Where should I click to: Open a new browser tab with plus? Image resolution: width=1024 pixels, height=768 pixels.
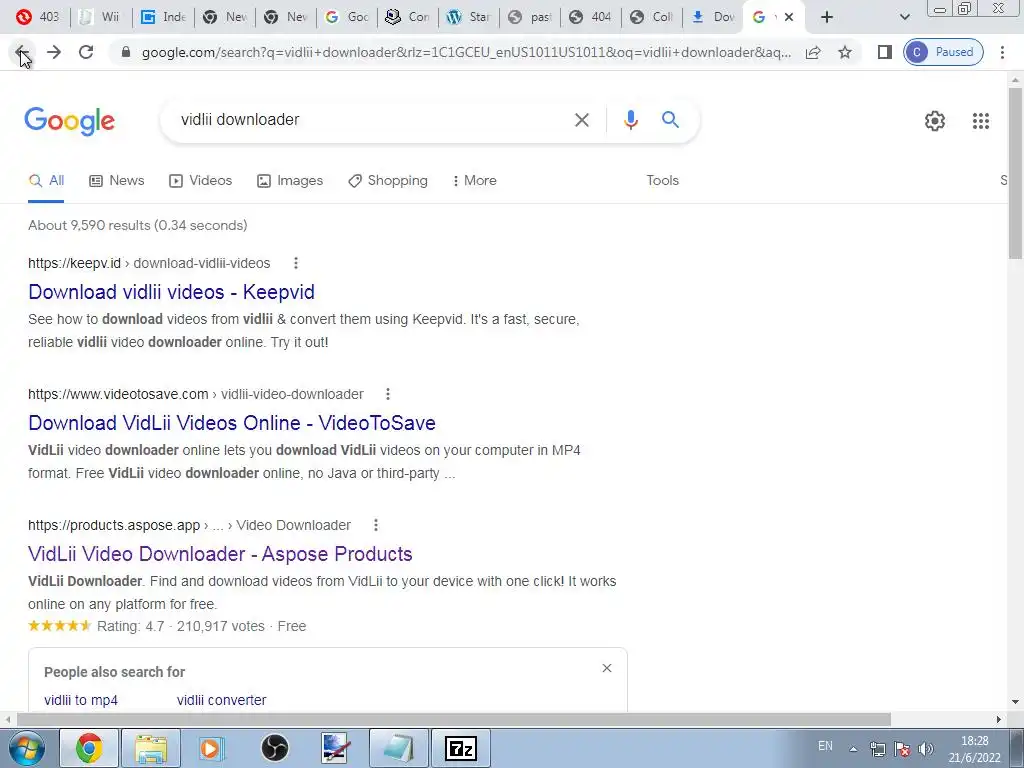827,17
